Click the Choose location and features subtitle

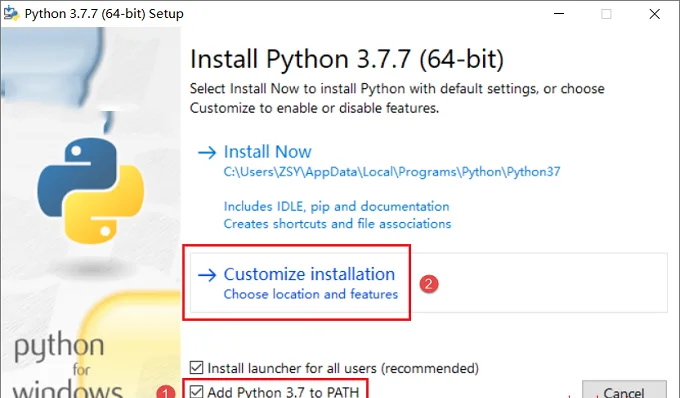(311, 294)
